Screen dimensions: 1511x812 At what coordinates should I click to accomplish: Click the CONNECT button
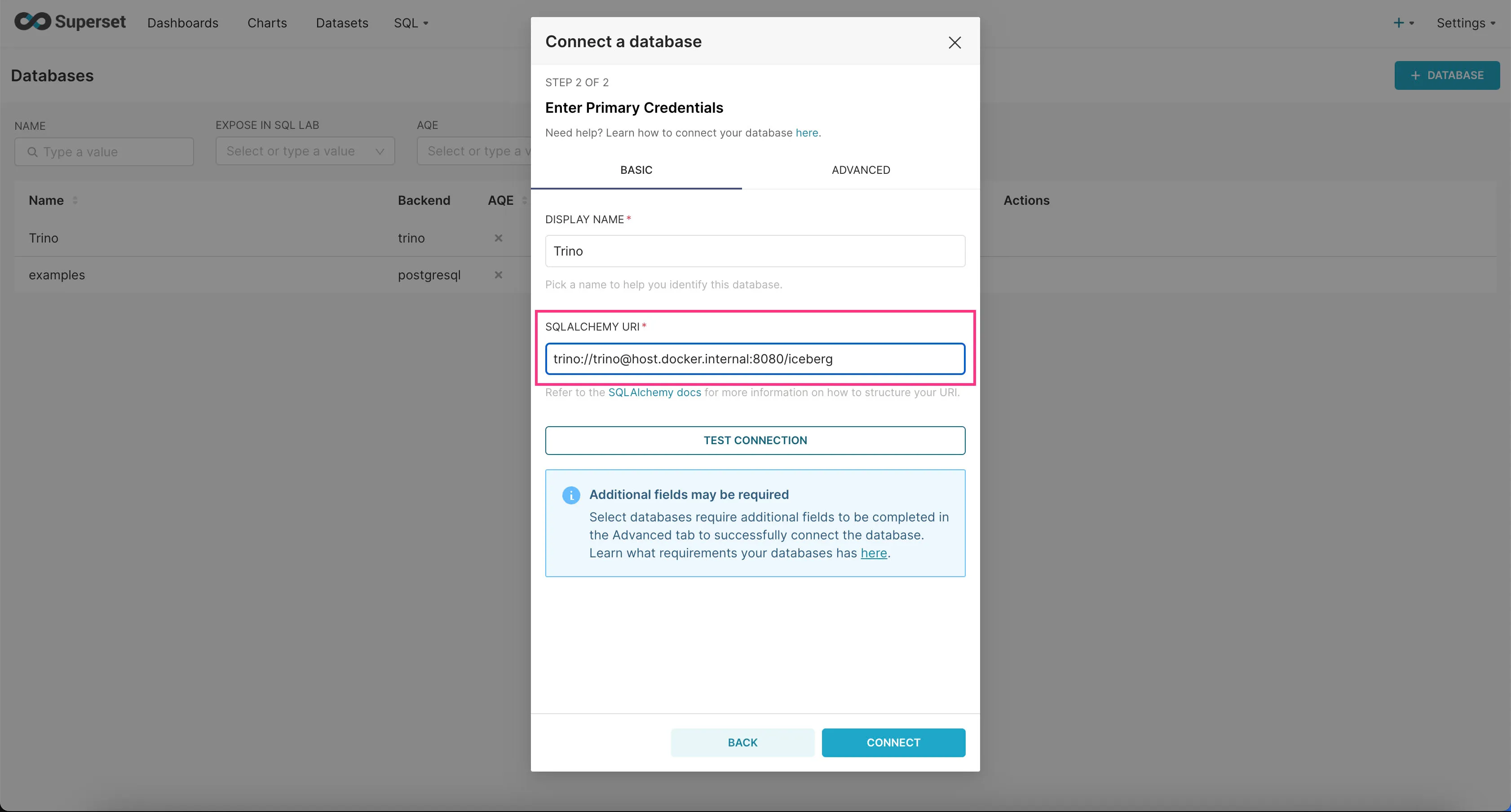(893, 742)
